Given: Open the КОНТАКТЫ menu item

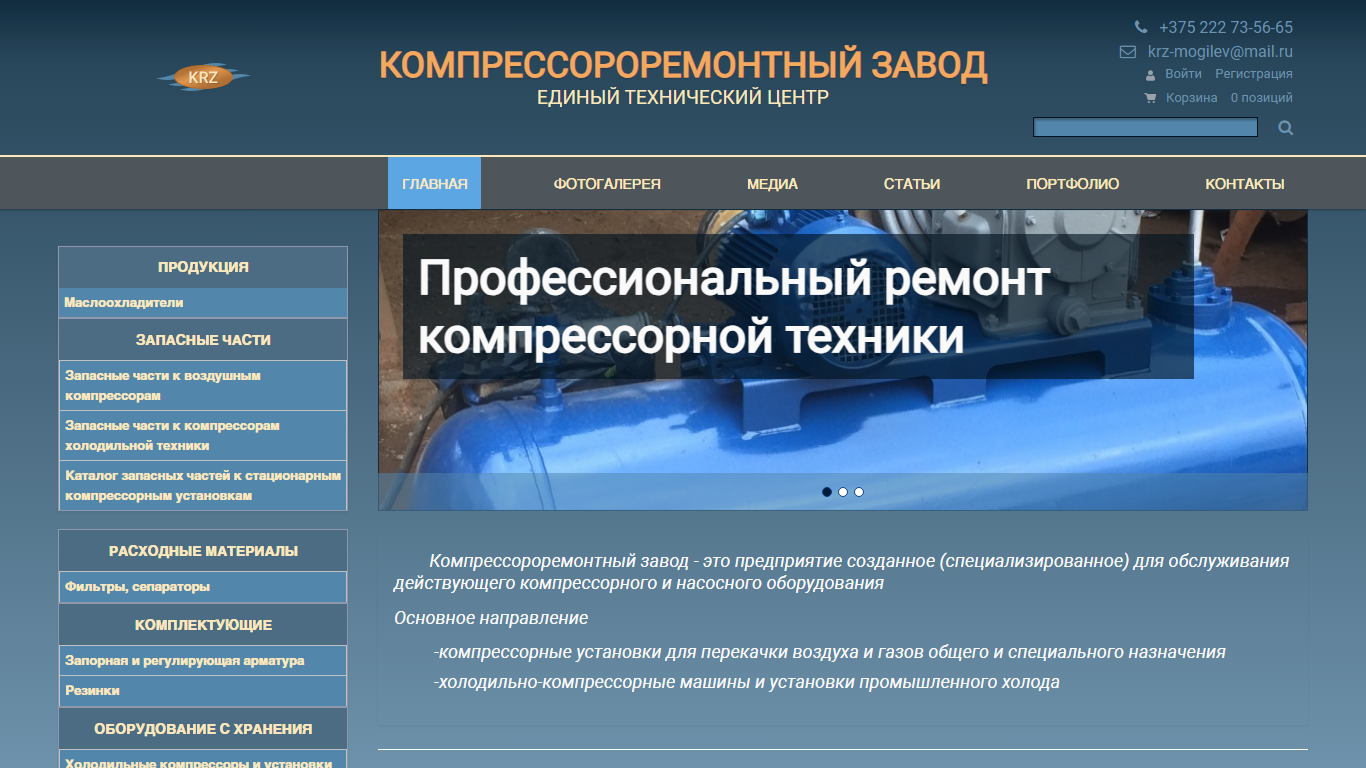Looking at the screenshot, I should pos(1245,184).
